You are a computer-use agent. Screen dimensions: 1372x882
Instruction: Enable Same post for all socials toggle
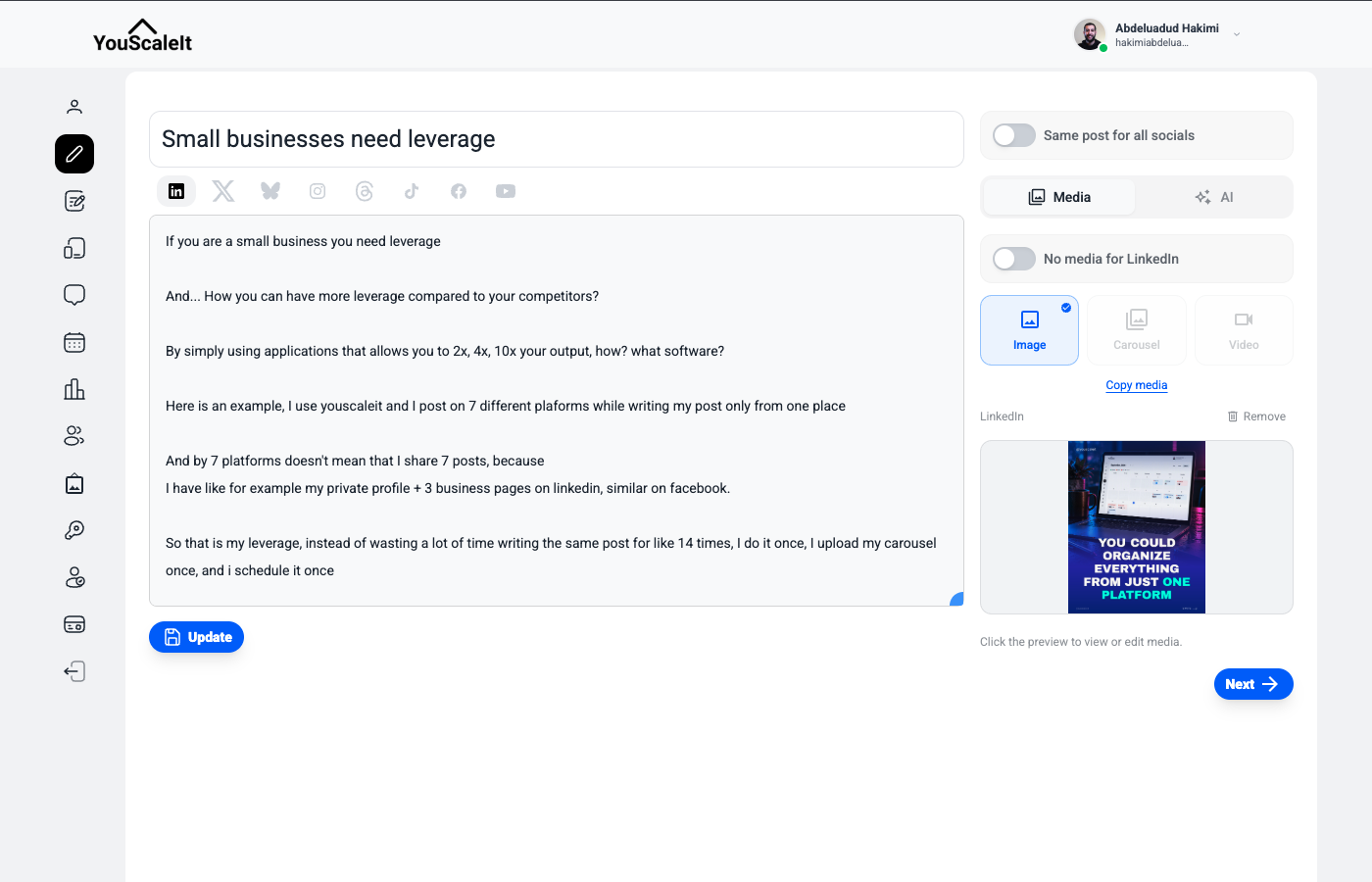pyautogui.click(x=1014, y=135)
